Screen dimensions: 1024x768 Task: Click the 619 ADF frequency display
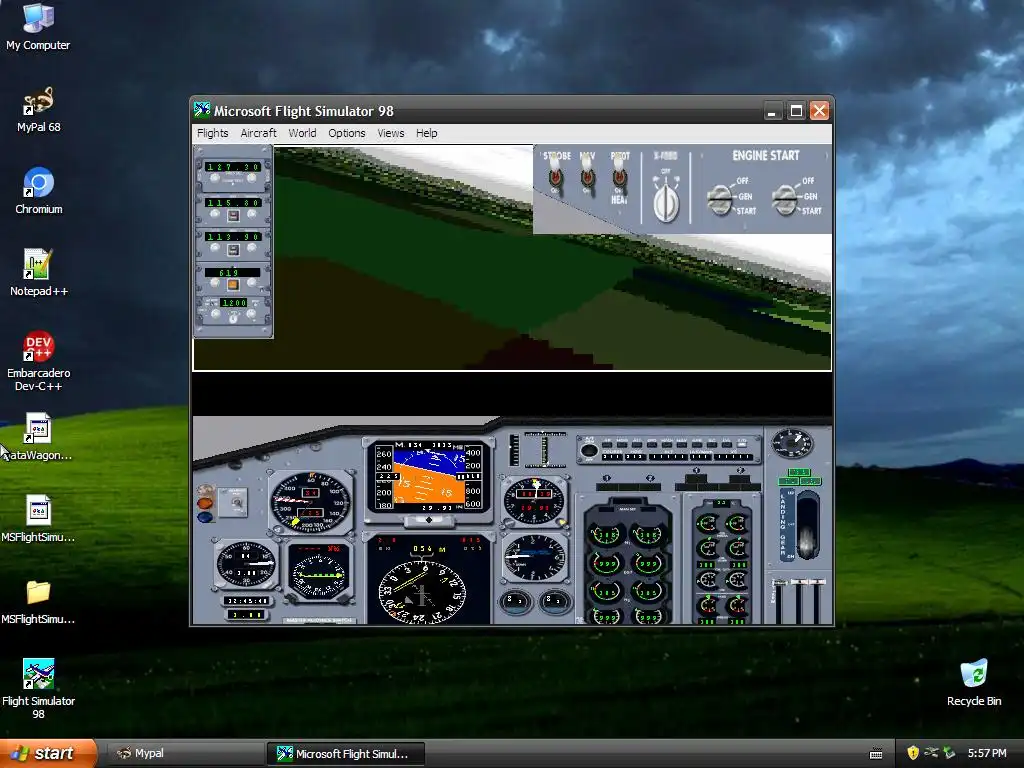(232, 272)
